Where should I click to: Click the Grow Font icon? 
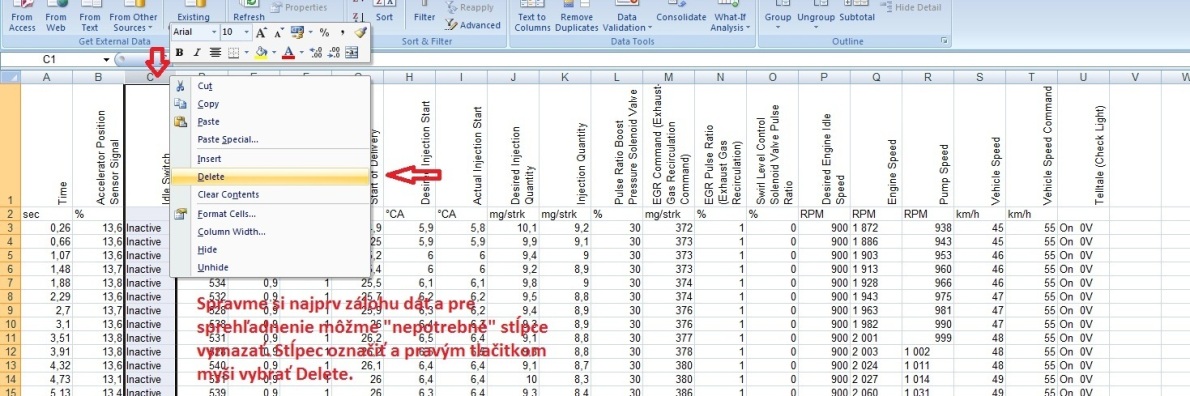click(261, 33)
